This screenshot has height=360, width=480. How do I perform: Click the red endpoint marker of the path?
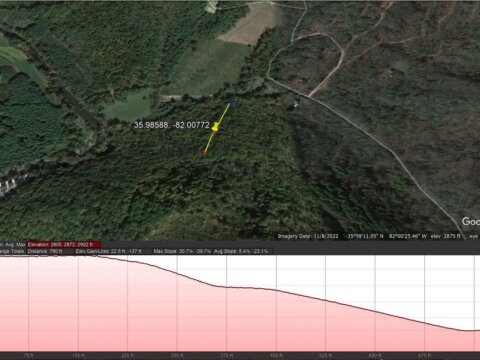pyautogui.click(x=204, y=154)
